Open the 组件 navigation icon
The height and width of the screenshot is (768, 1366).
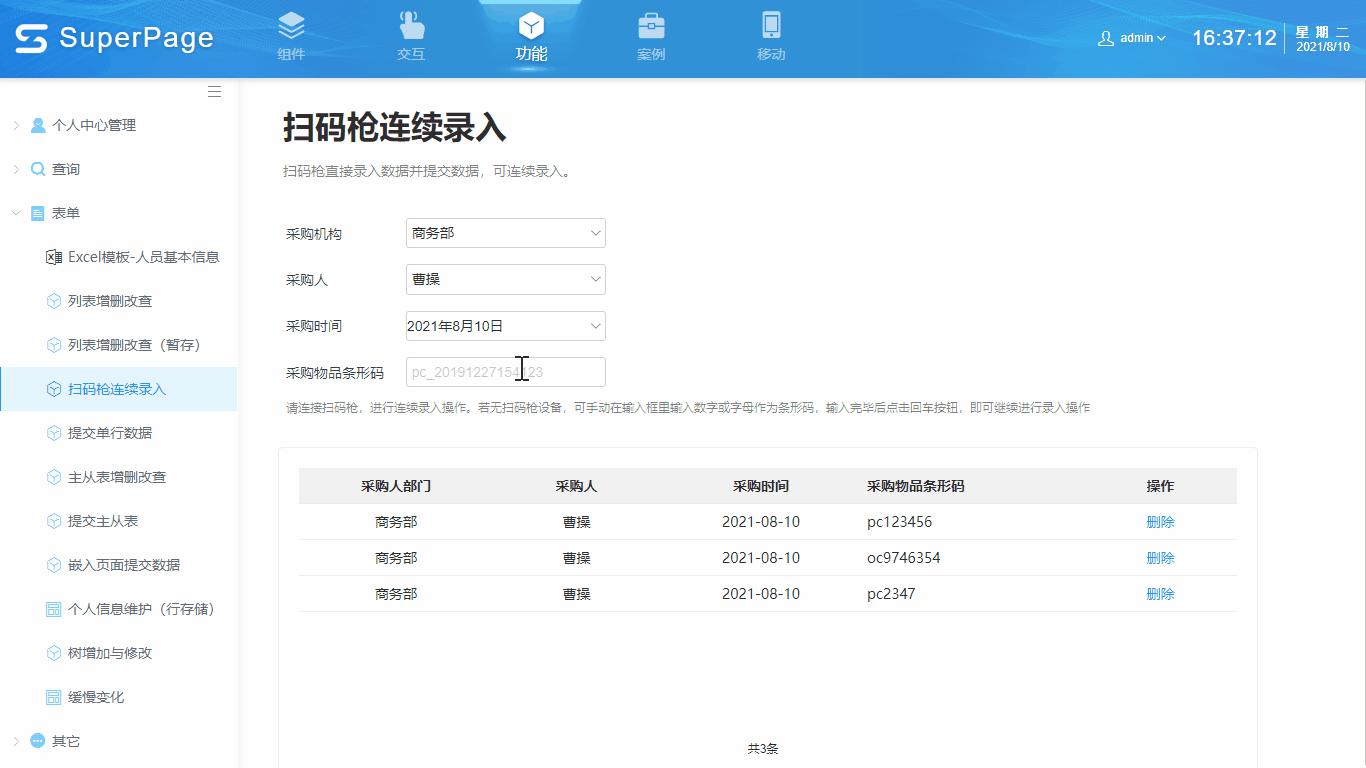click(290, 30)
